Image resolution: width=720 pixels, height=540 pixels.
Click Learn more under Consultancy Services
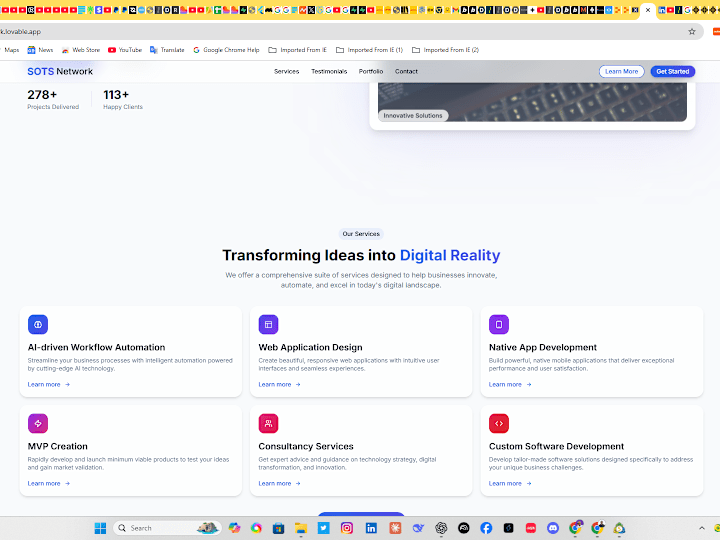(x=279, y=484)
